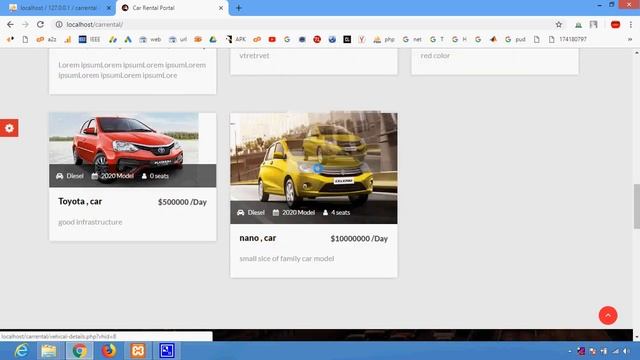640x360 pixels.
Task: Click the volume icon in system tray
Action: tap(627, 351)
